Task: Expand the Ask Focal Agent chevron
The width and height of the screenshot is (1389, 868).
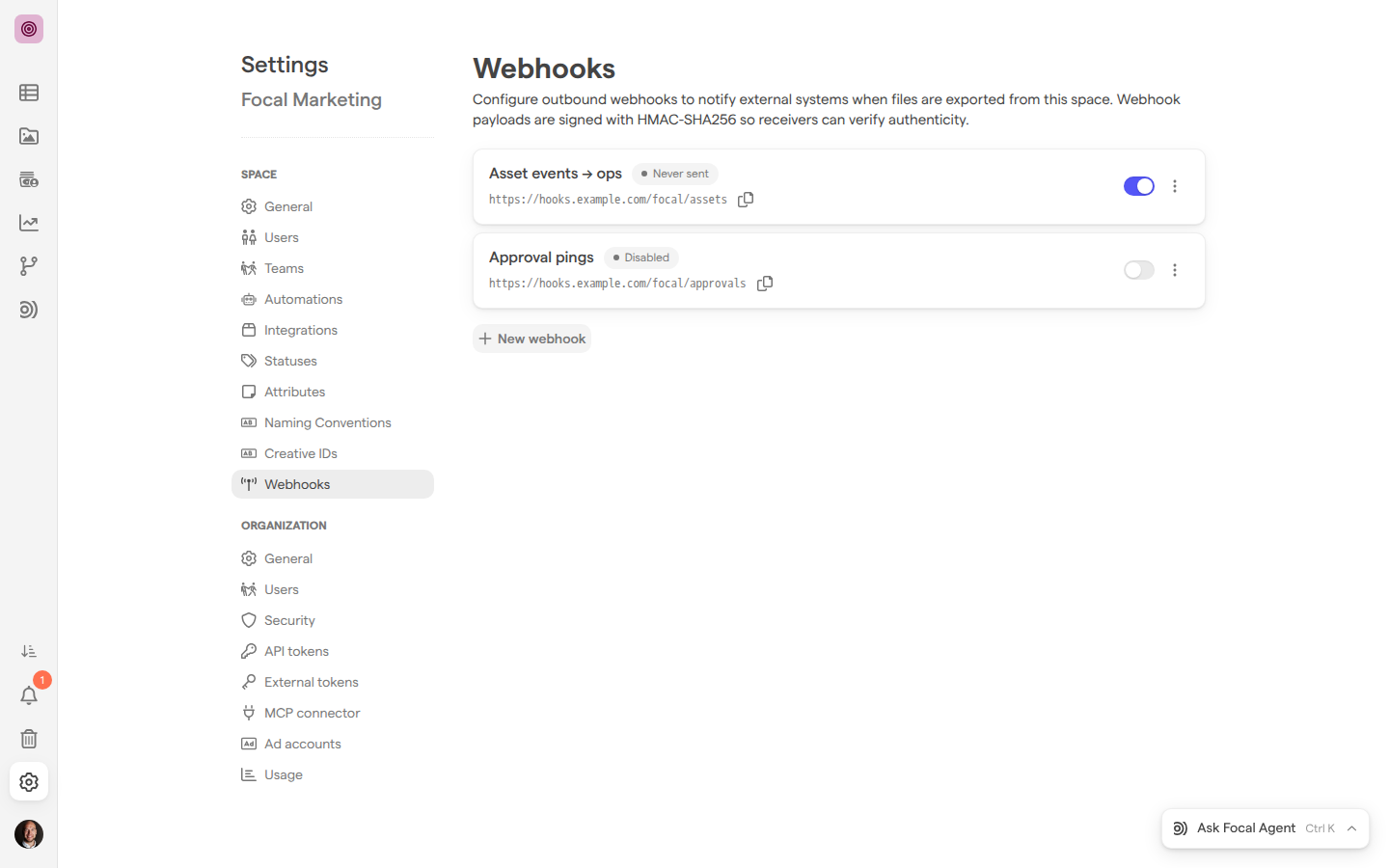Action: (1352, 828)
